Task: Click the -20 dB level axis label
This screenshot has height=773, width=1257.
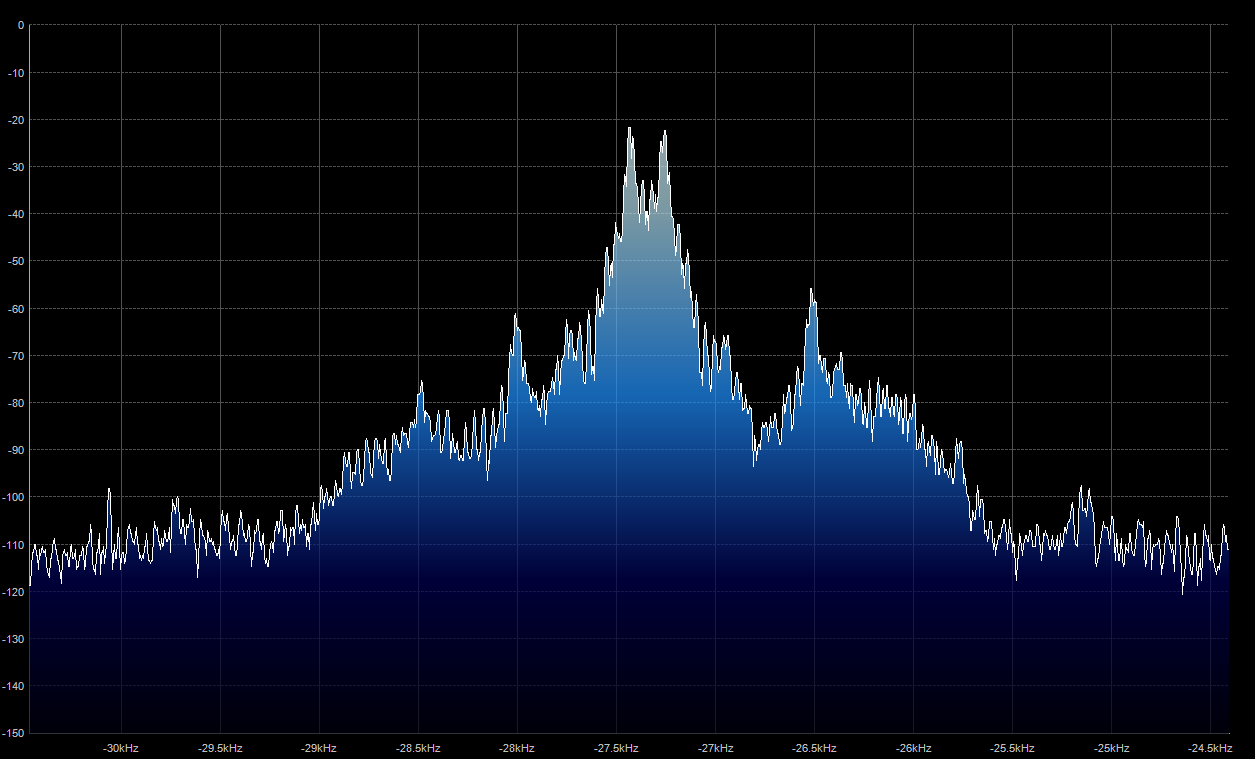Action: 16,119
